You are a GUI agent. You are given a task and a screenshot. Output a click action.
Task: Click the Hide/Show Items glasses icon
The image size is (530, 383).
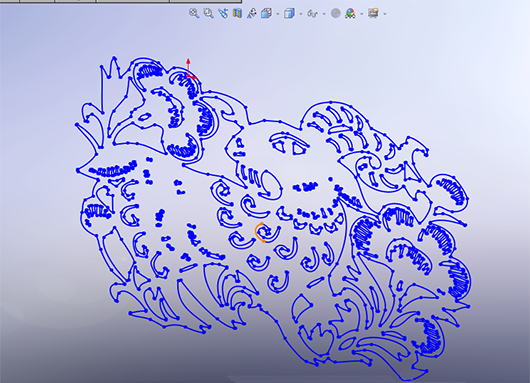point(312,14)
